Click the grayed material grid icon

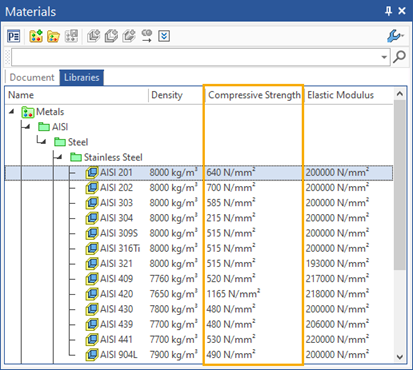pyautogui.click(x=71, y=36)
